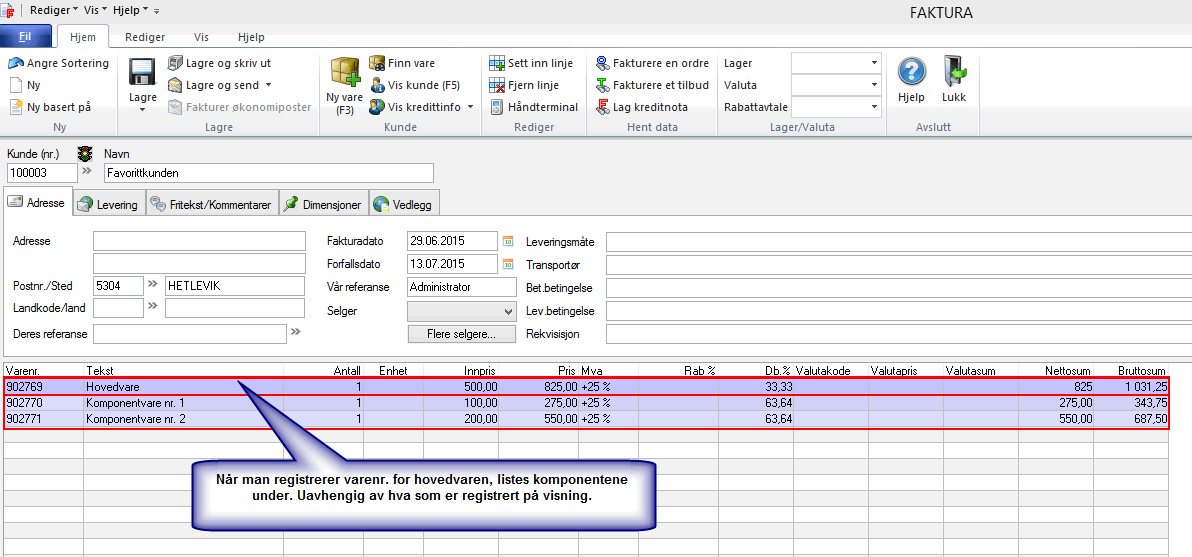Image resolution: width=1192 pixels, height=557 pixels.
Task: Click Sett inn linje
Action: [x=531, y=63]
